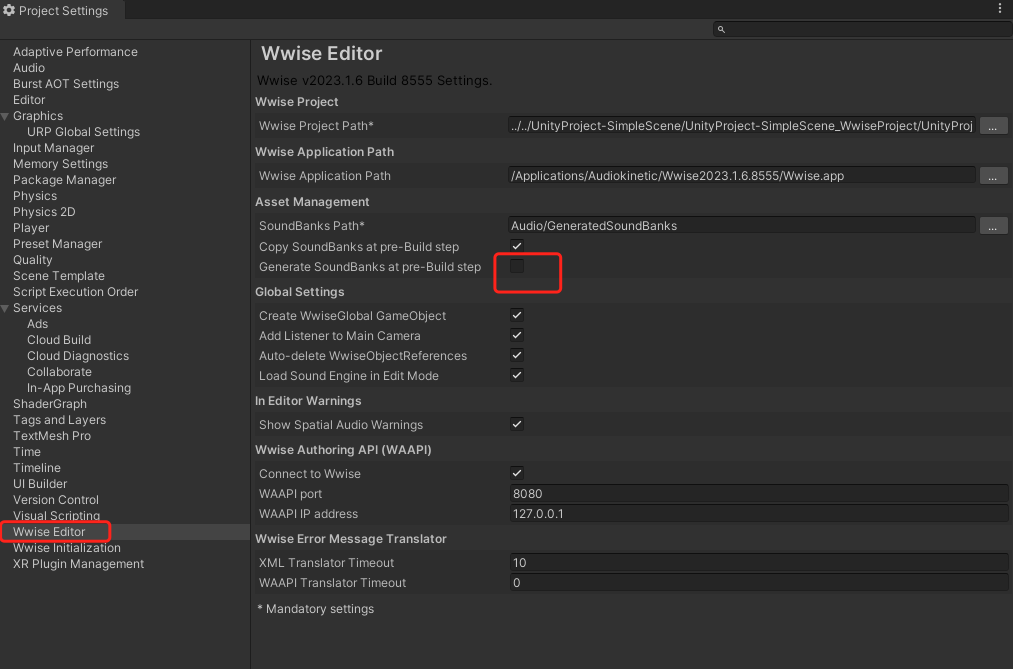Click the WAAPI IP address field
This screenshot has height=669, width=1013.
click(x=758, y=513)
